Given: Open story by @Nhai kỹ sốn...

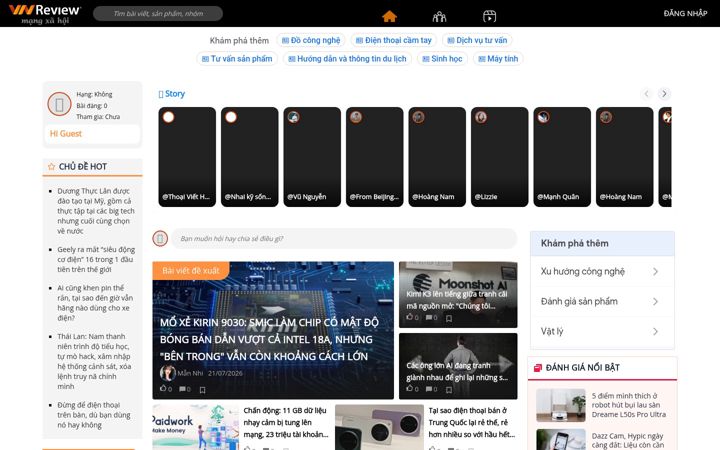Looking at the screenshot, I should coord(249,157).
